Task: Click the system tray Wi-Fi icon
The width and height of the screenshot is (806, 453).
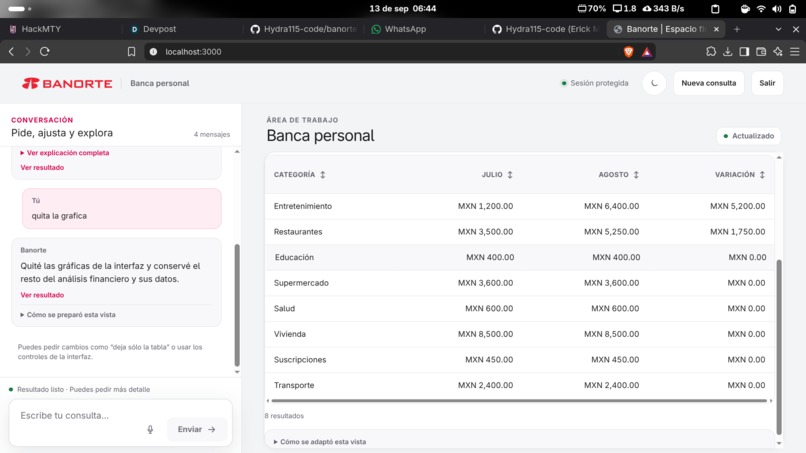Action: (x=761, y=9)
